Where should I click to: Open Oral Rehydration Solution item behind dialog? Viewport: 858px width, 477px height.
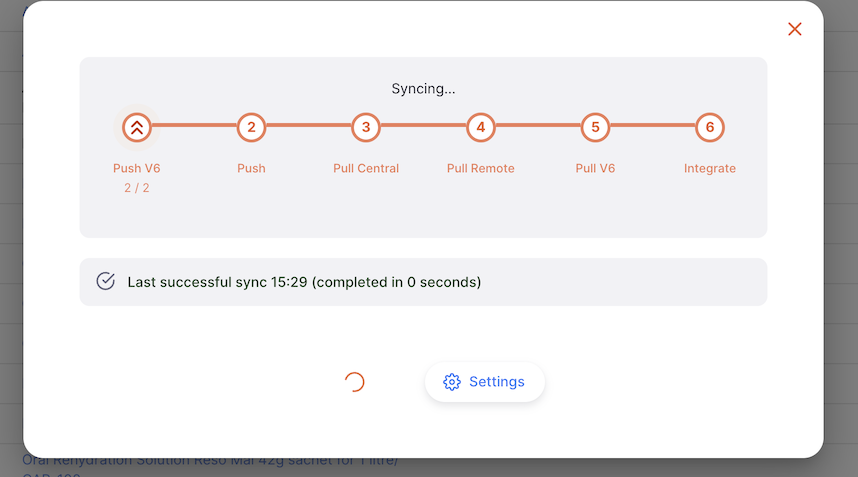point(210,461)
